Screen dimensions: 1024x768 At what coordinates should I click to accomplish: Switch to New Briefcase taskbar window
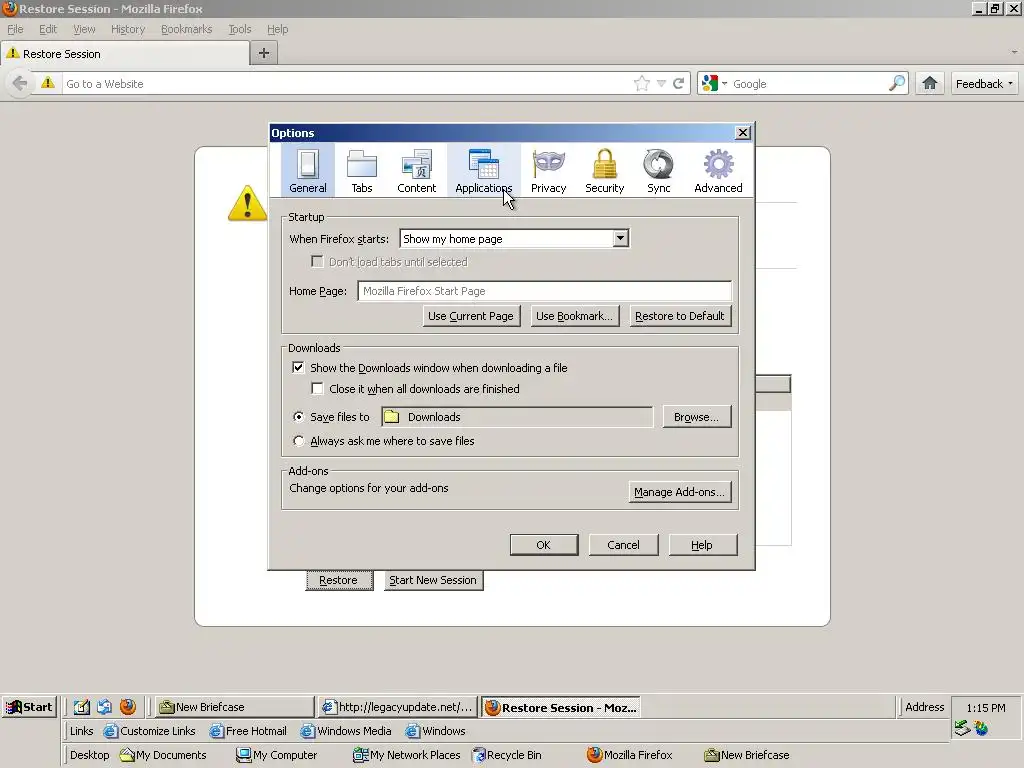235,707
